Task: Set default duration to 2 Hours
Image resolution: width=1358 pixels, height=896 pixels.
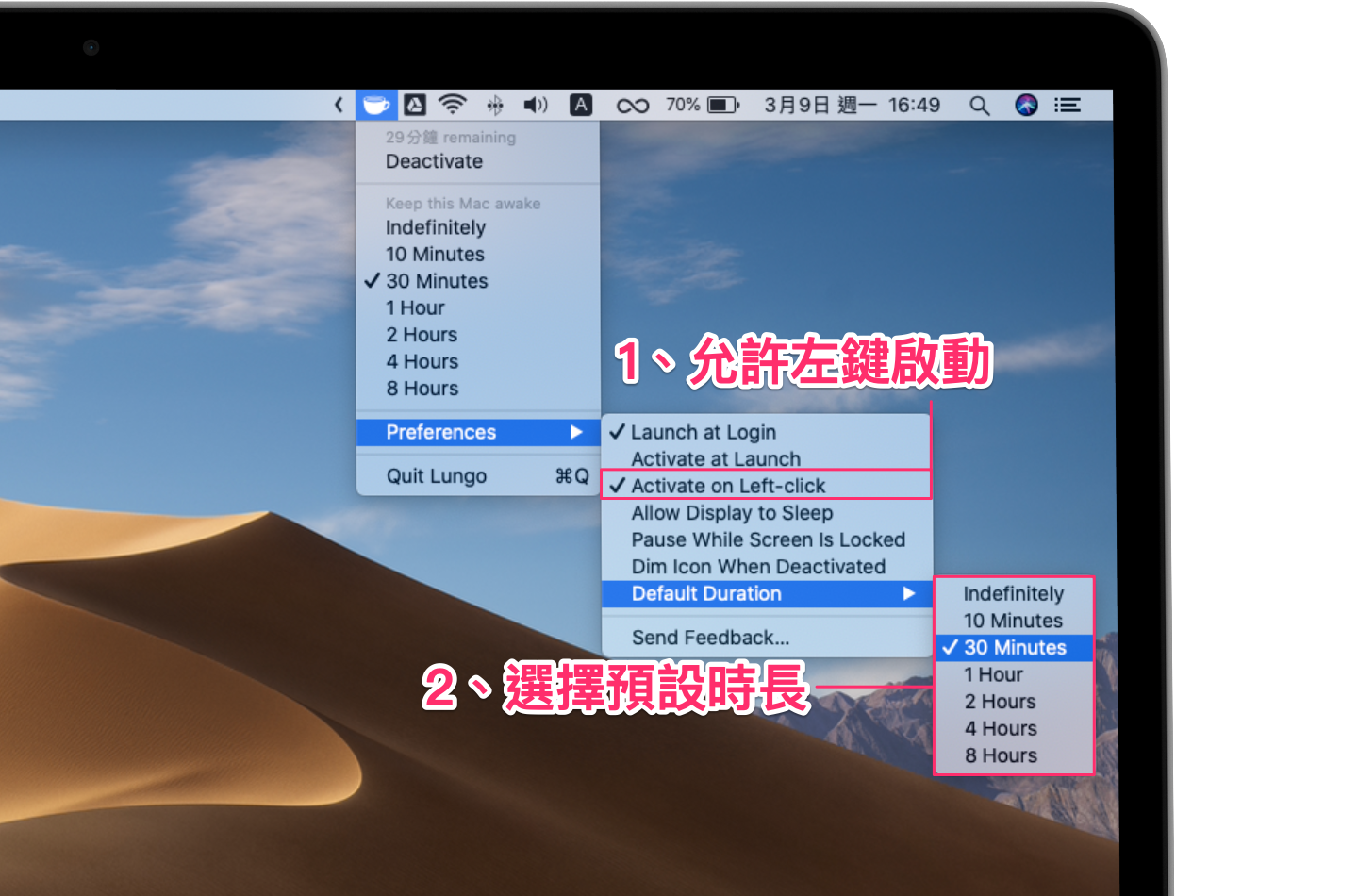Action: pos(1014,702)
